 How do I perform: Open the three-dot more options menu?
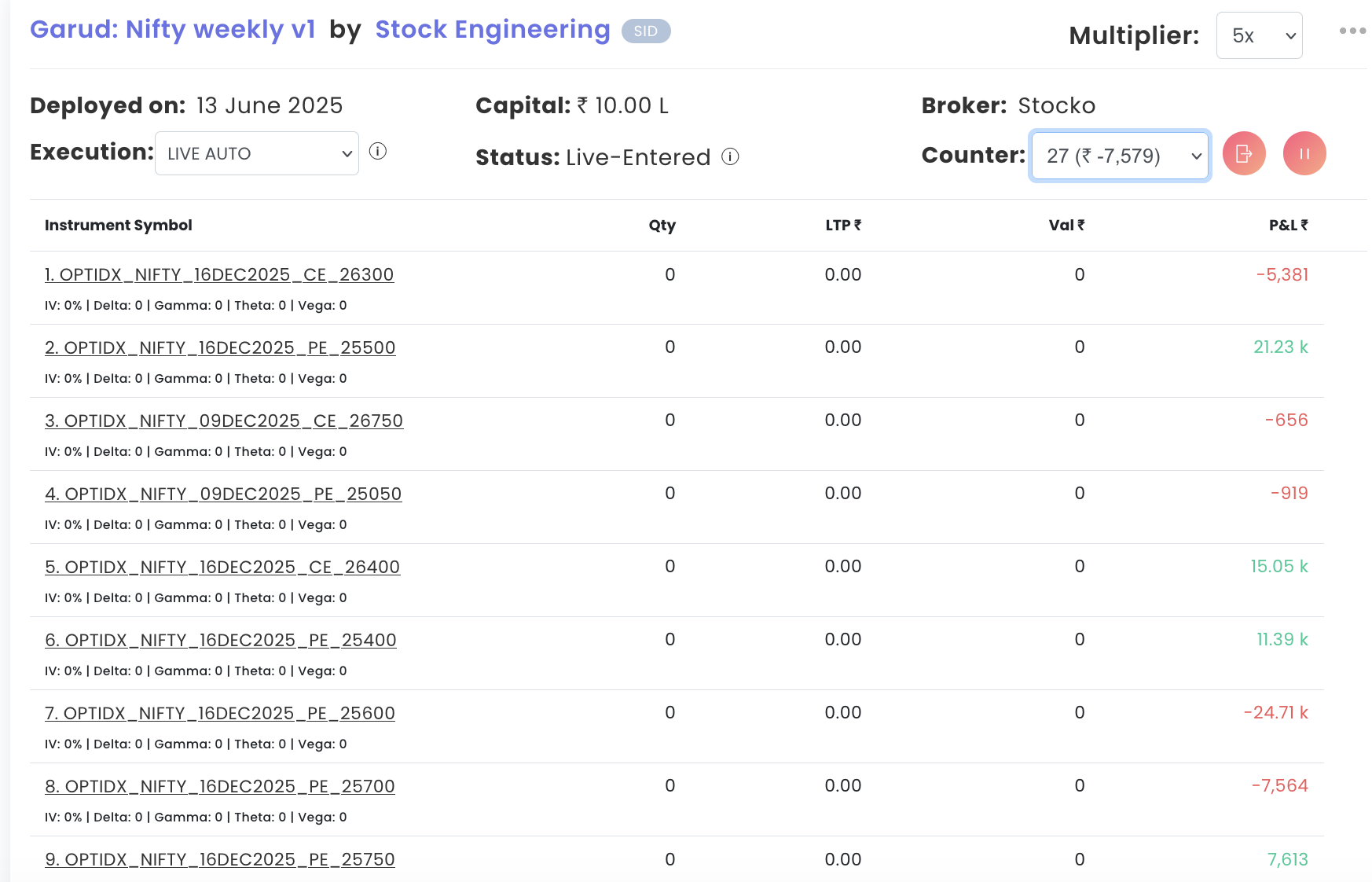coord(1352,31)
